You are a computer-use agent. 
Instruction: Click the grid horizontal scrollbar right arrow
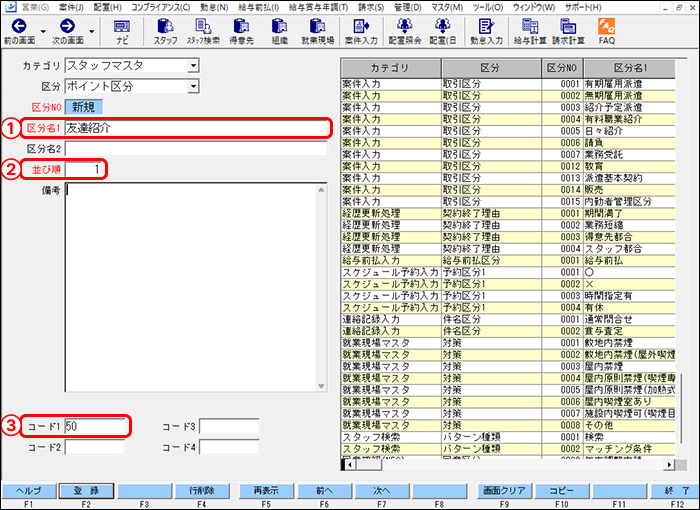pyautogui.click(x=669, y=464)
